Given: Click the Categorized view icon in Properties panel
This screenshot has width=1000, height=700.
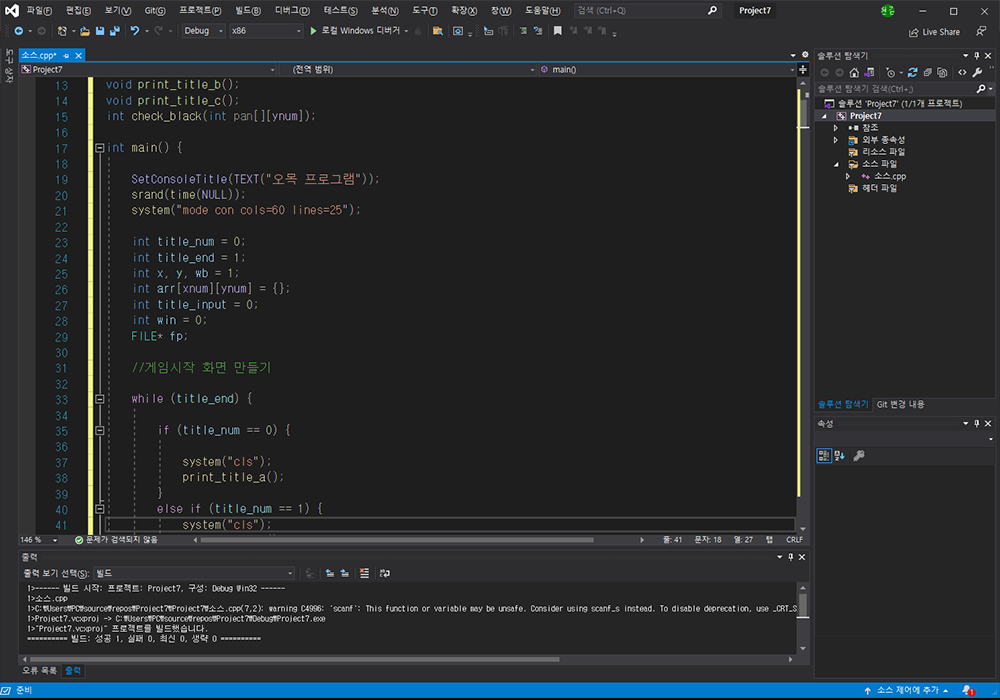Looking at the screenshot, I should click(x=824, y=455).
